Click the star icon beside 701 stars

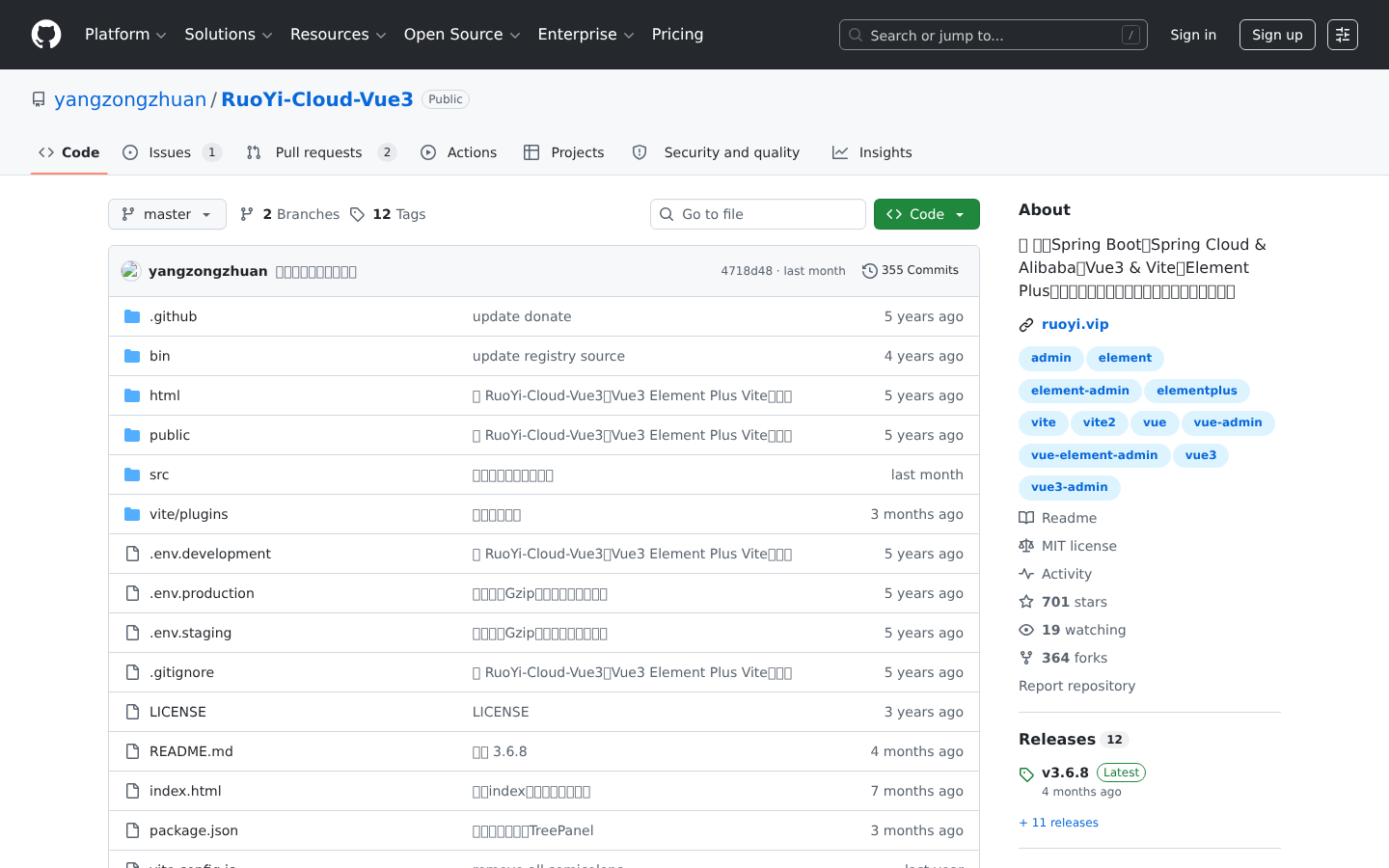(1026, 602)
